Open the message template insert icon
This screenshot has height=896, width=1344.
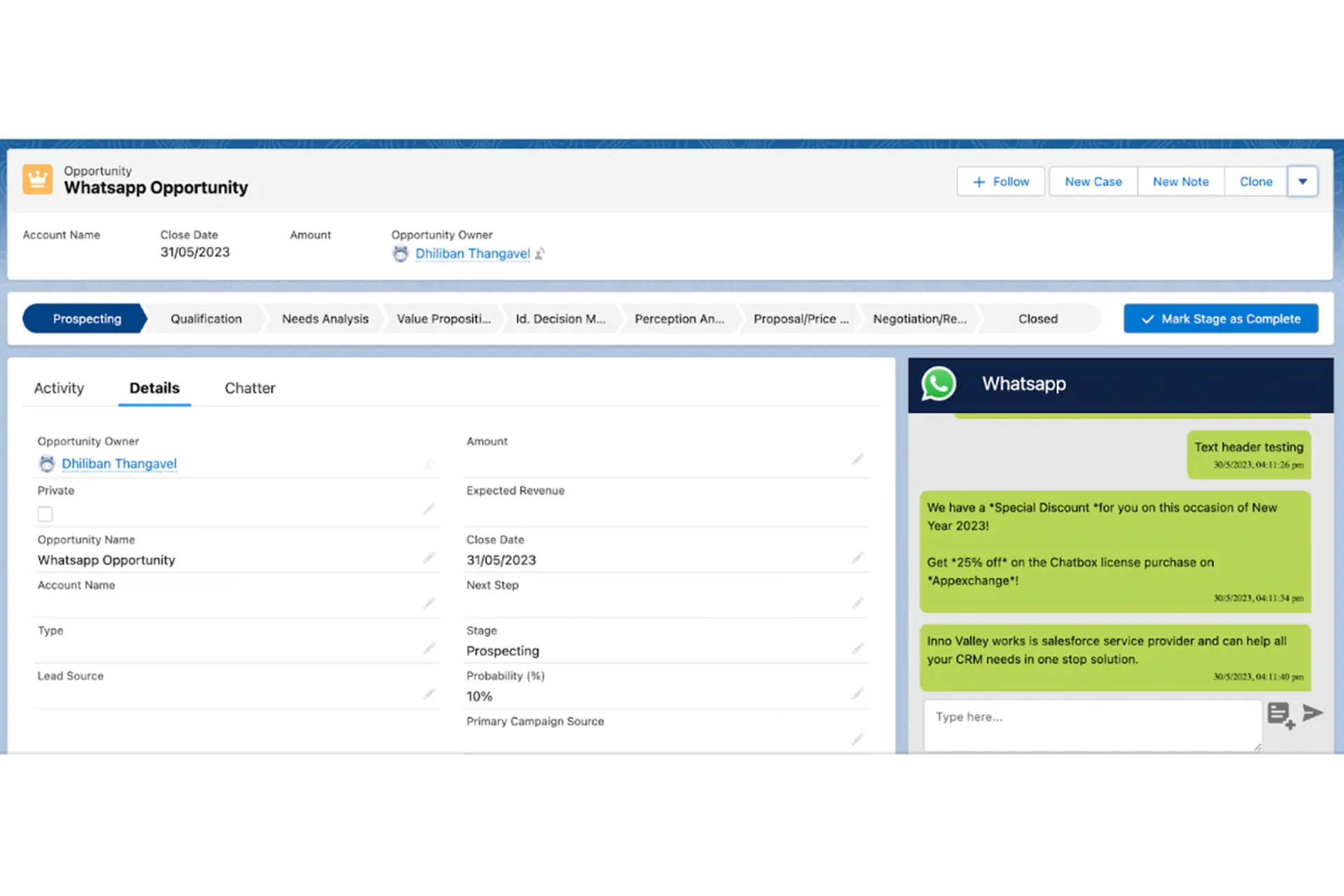[x=1281, y=715]
